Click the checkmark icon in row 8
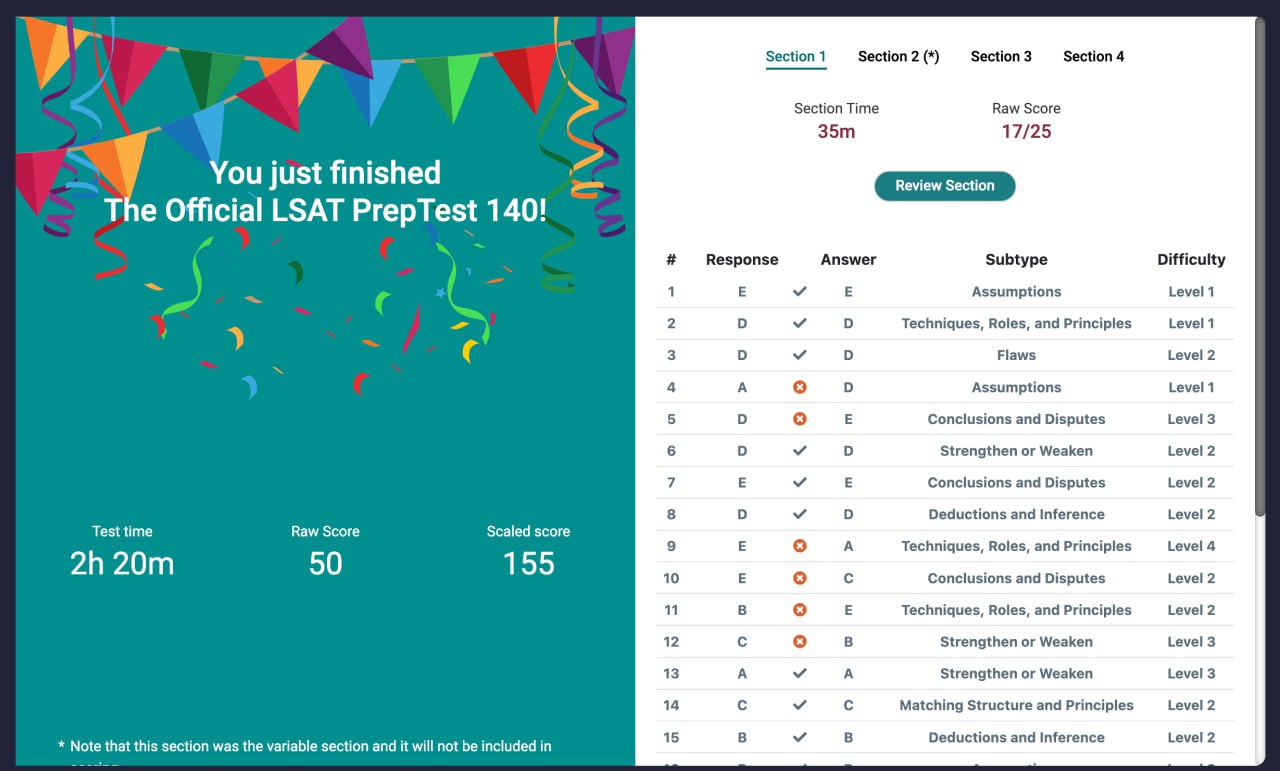 [x=799, y=514]
